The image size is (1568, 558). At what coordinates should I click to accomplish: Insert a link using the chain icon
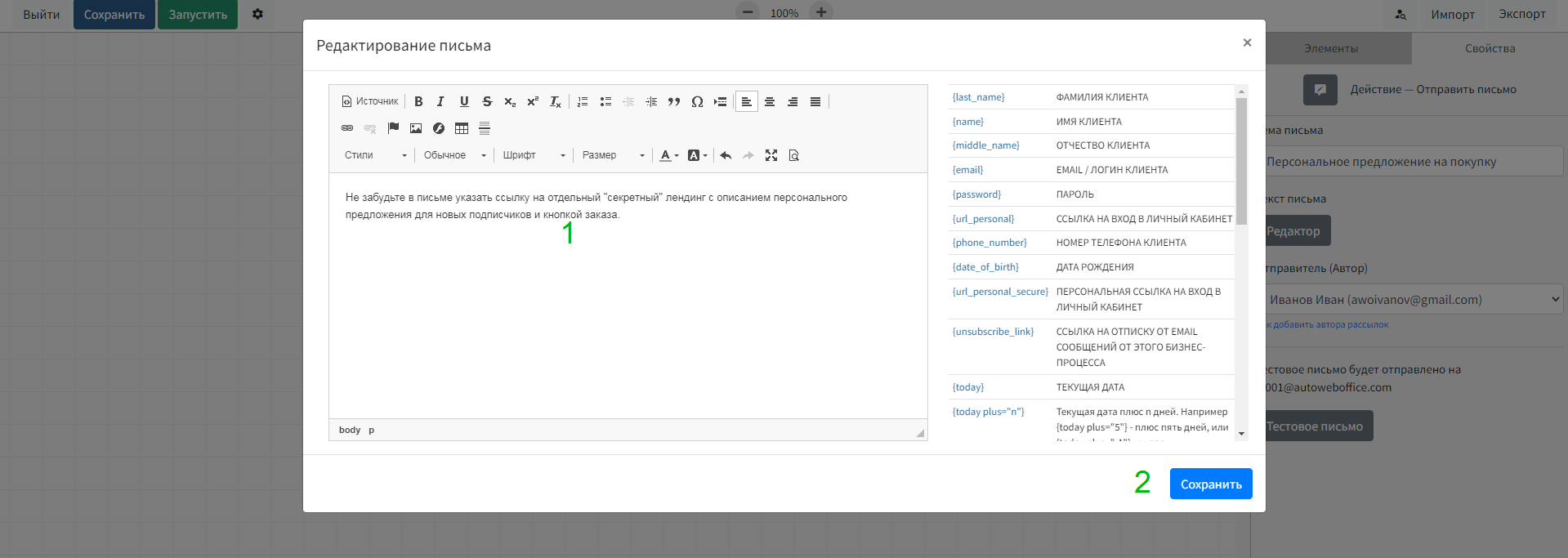[x=347, y=128]
